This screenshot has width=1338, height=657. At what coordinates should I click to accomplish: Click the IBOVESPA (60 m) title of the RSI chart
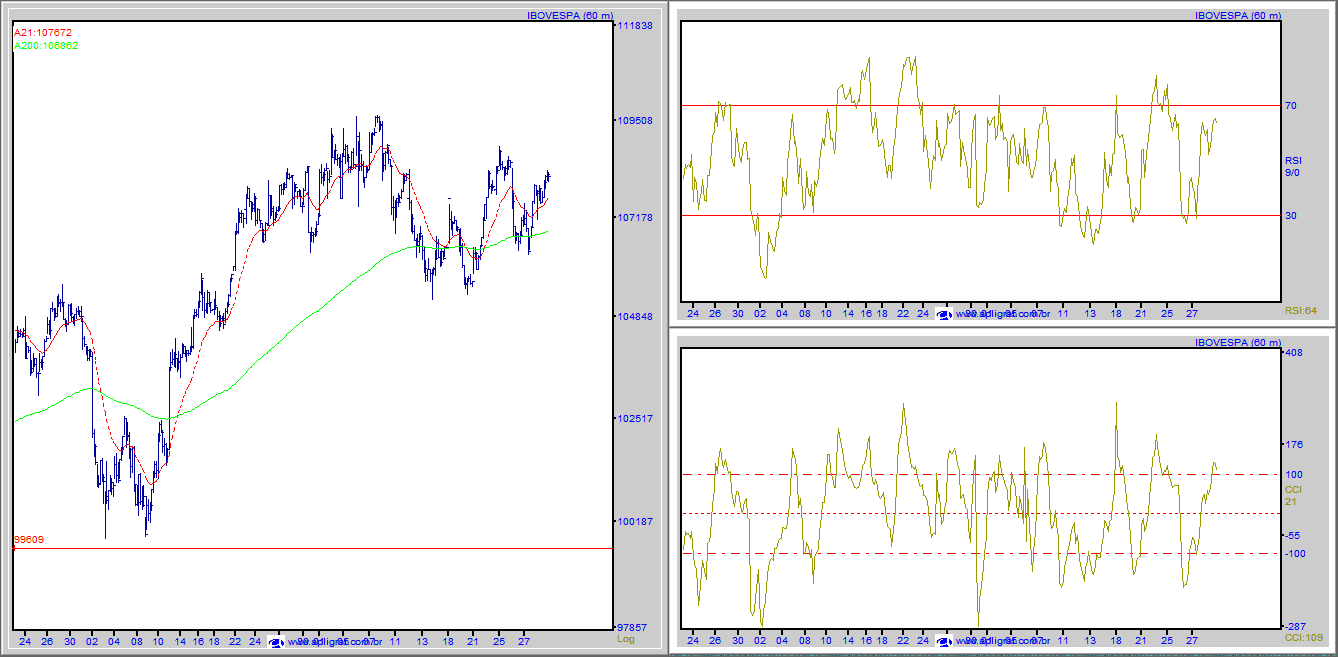(1237, 15)
